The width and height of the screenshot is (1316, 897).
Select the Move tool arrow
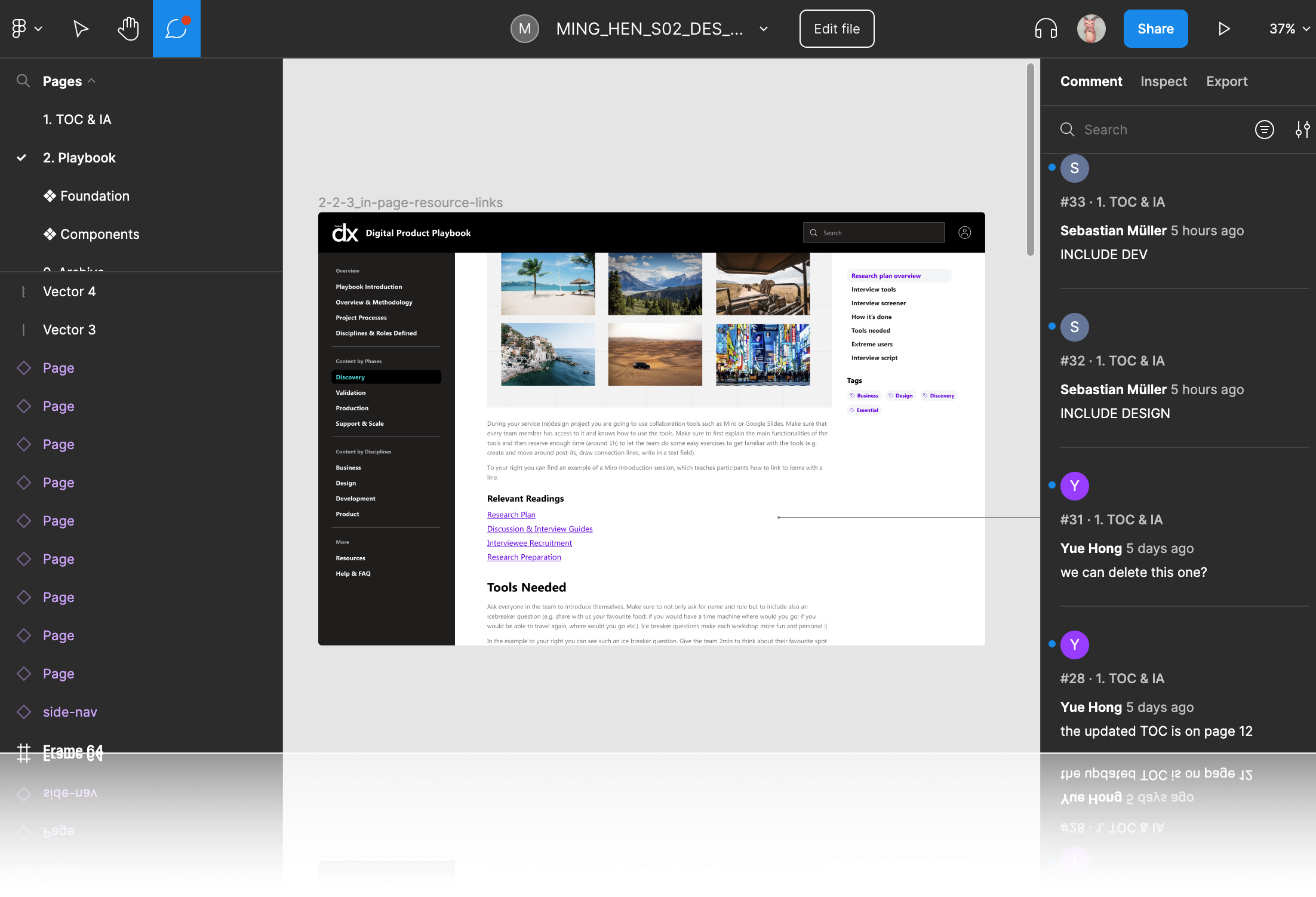(x=81, y=29)
